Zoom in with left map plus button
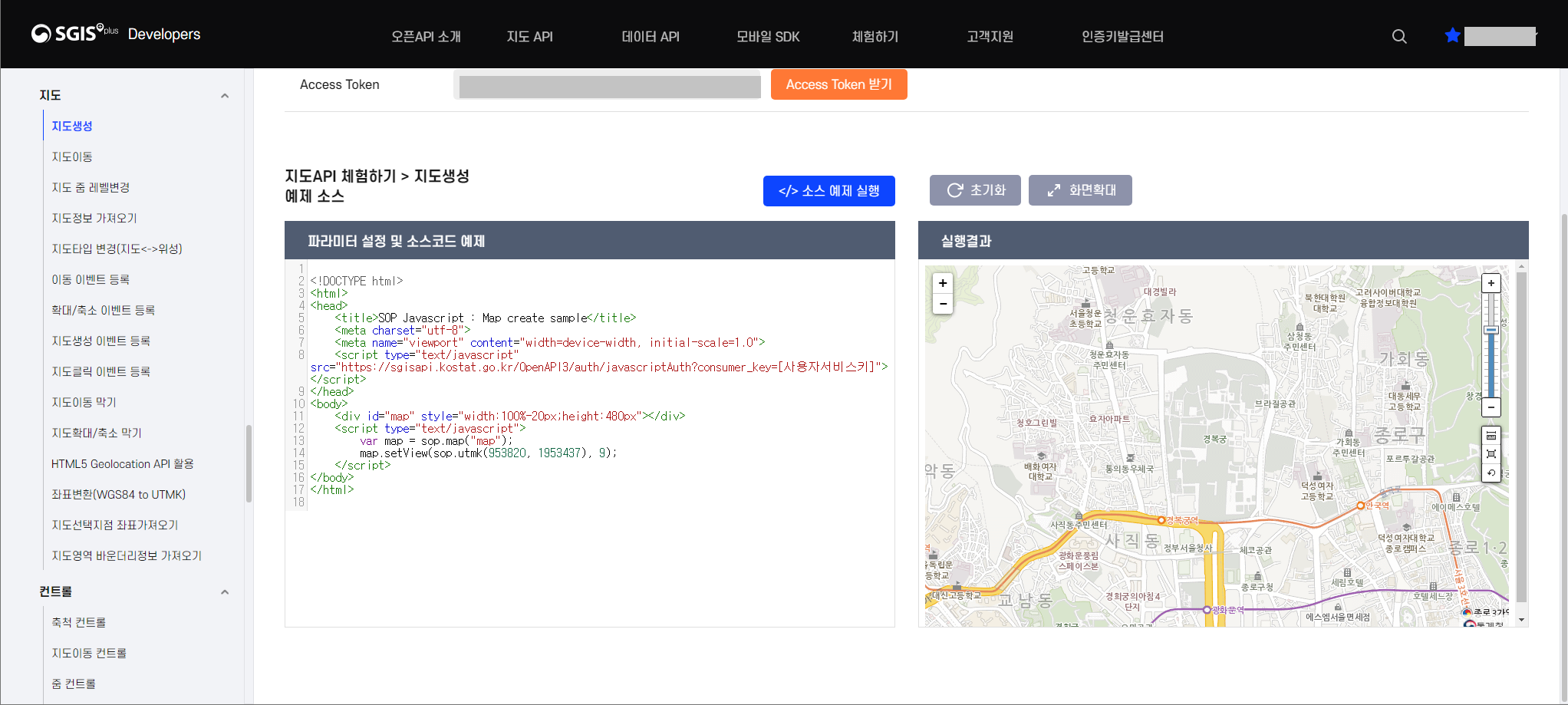Screen dimensions: 1568x705 943,283
